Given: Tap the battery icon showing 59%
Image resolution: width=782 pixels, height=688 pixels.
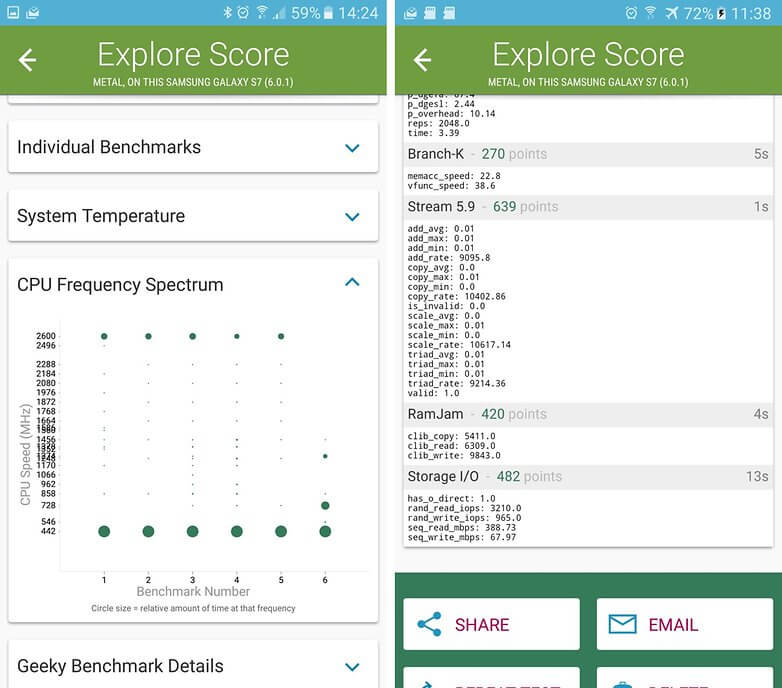Looking at the screenshot, I should (328, 12).
